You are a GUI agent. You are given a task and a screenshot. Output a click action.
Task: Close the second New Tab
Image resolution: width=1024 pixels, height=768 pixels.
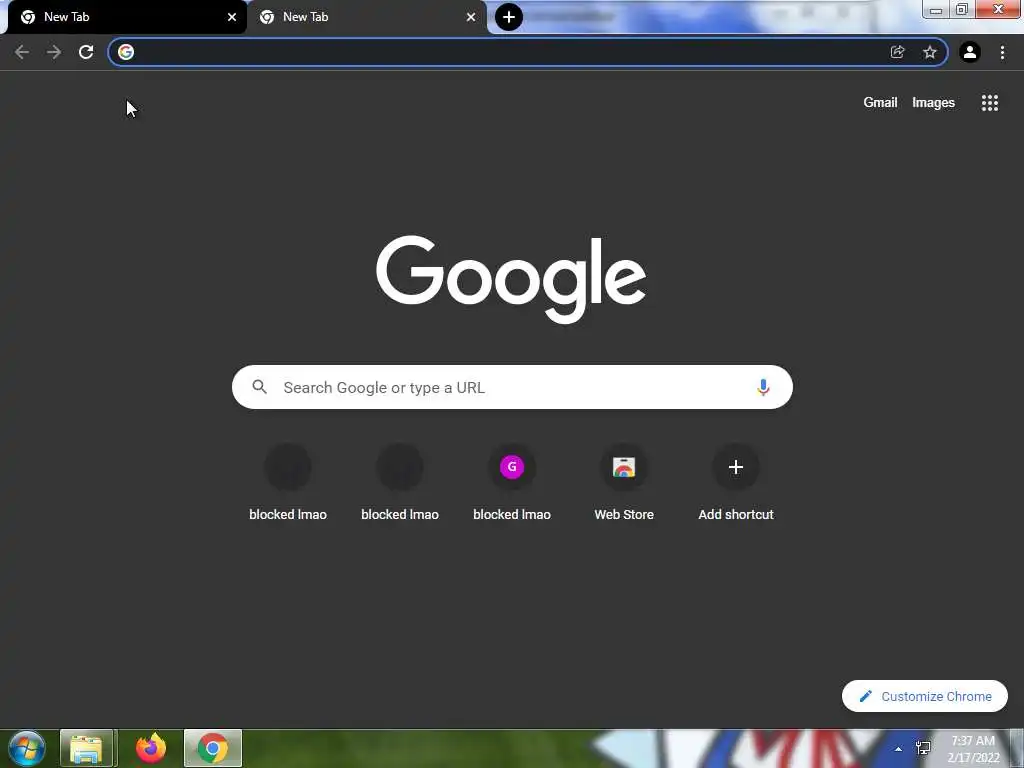pos(471,17)
